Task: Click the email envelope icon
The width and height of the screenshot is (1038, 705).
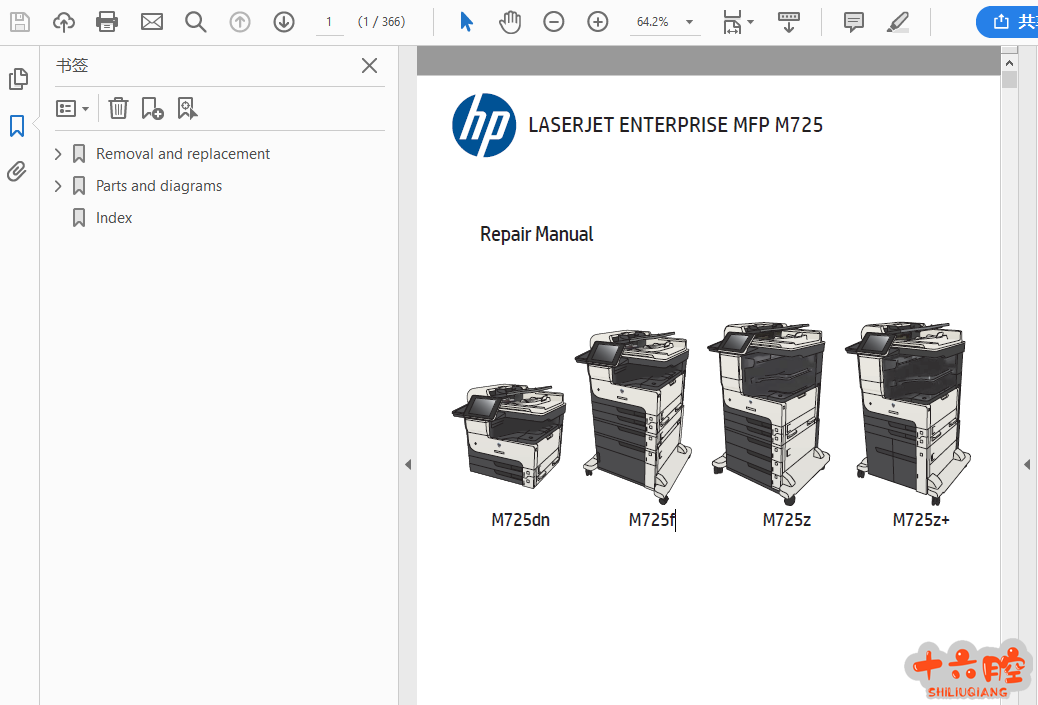Action: click(x=151, y=21)
